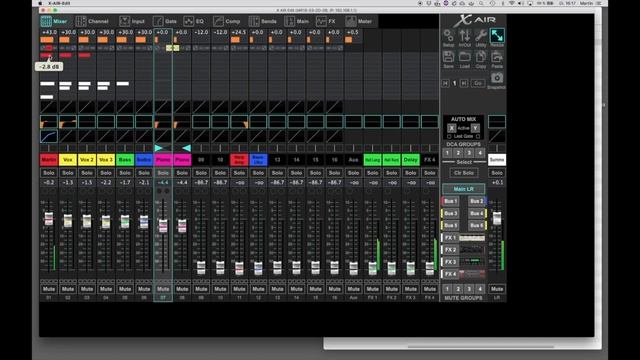The image size is (640, 360).
Task: Open the macOS Wi-Fi status icon
Action: point(511,3)
